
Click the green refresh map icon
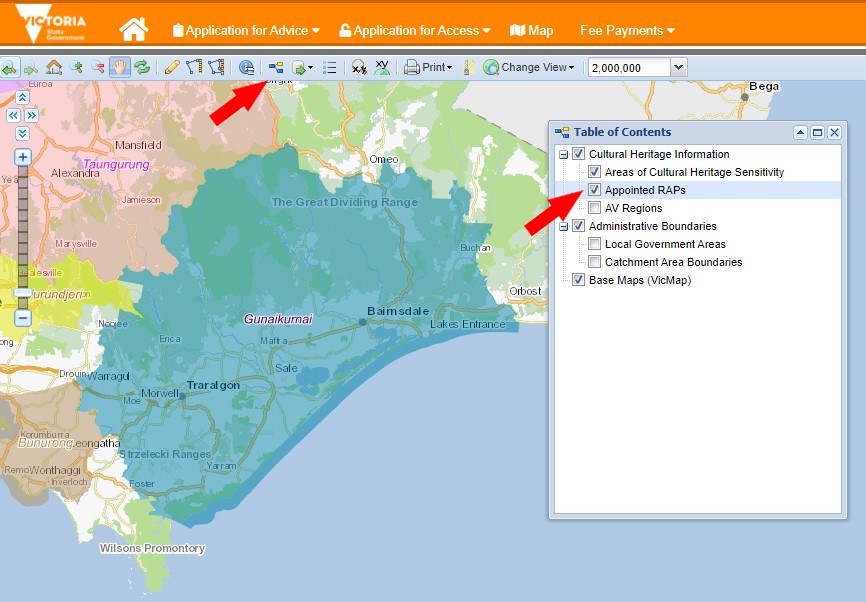pyautogui.click(x=142, y=67)
